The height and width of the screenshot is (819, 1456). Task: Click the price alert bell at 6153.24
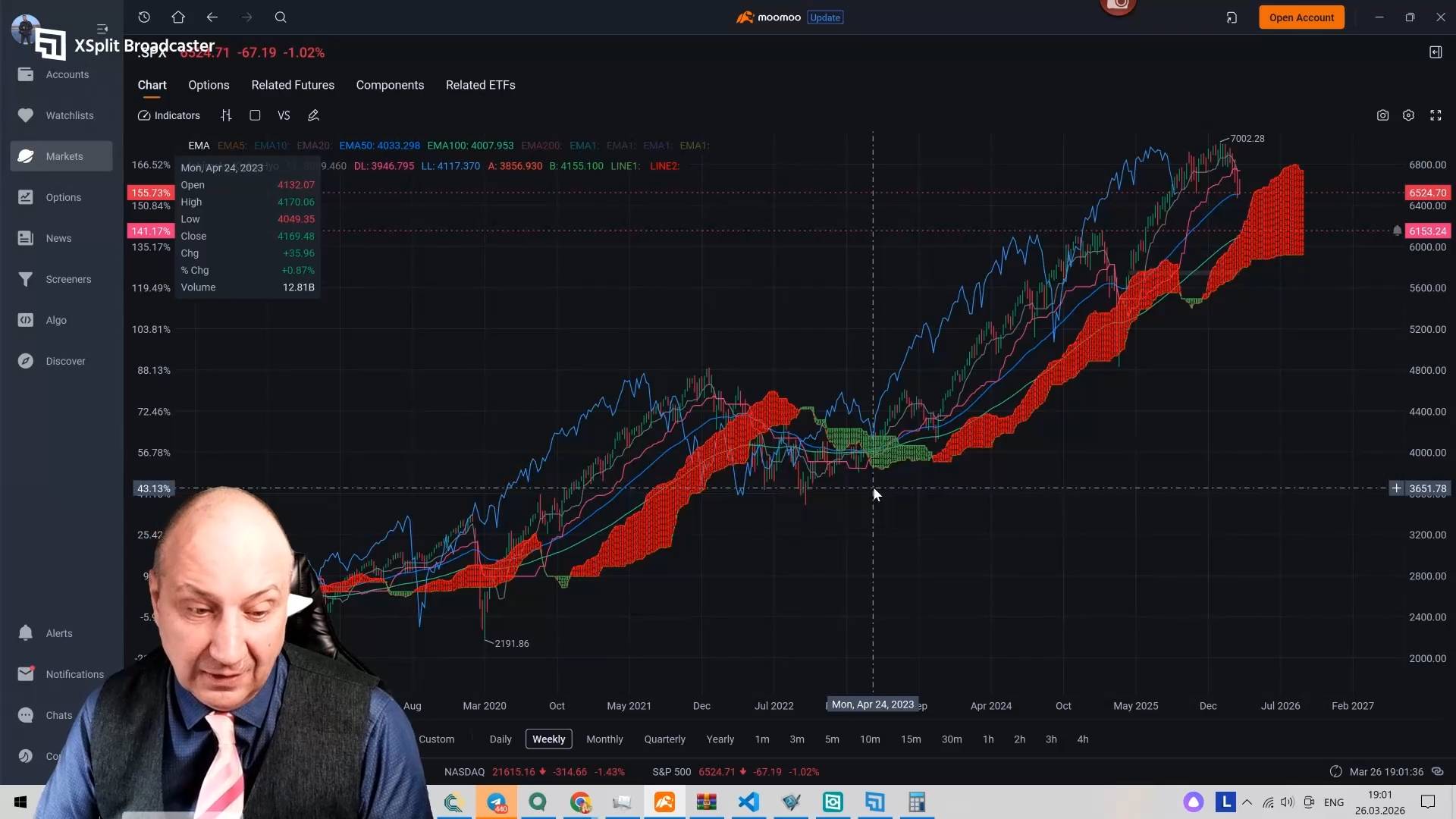pyautogui.click(x=1397, y=231)
